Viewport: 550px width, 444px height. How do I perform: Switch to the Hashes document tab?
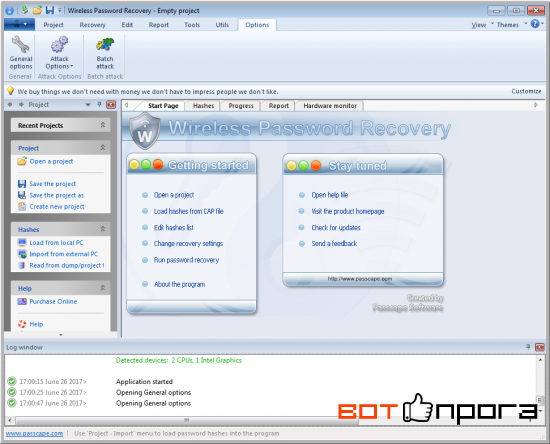pyautogui.click(x=203, y=106)
